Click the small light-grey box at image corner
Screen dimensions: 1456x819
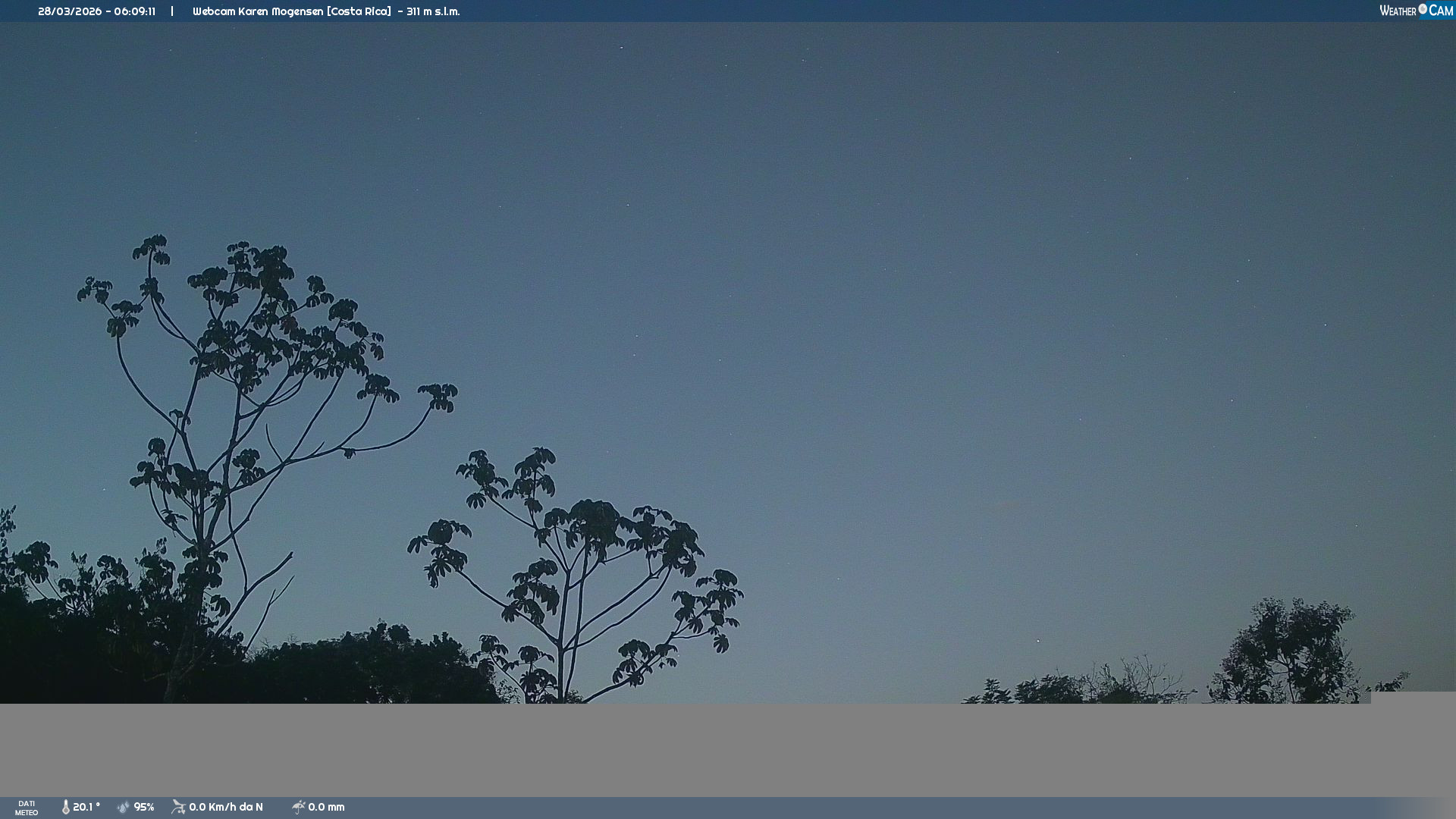tap(1413, 698)
